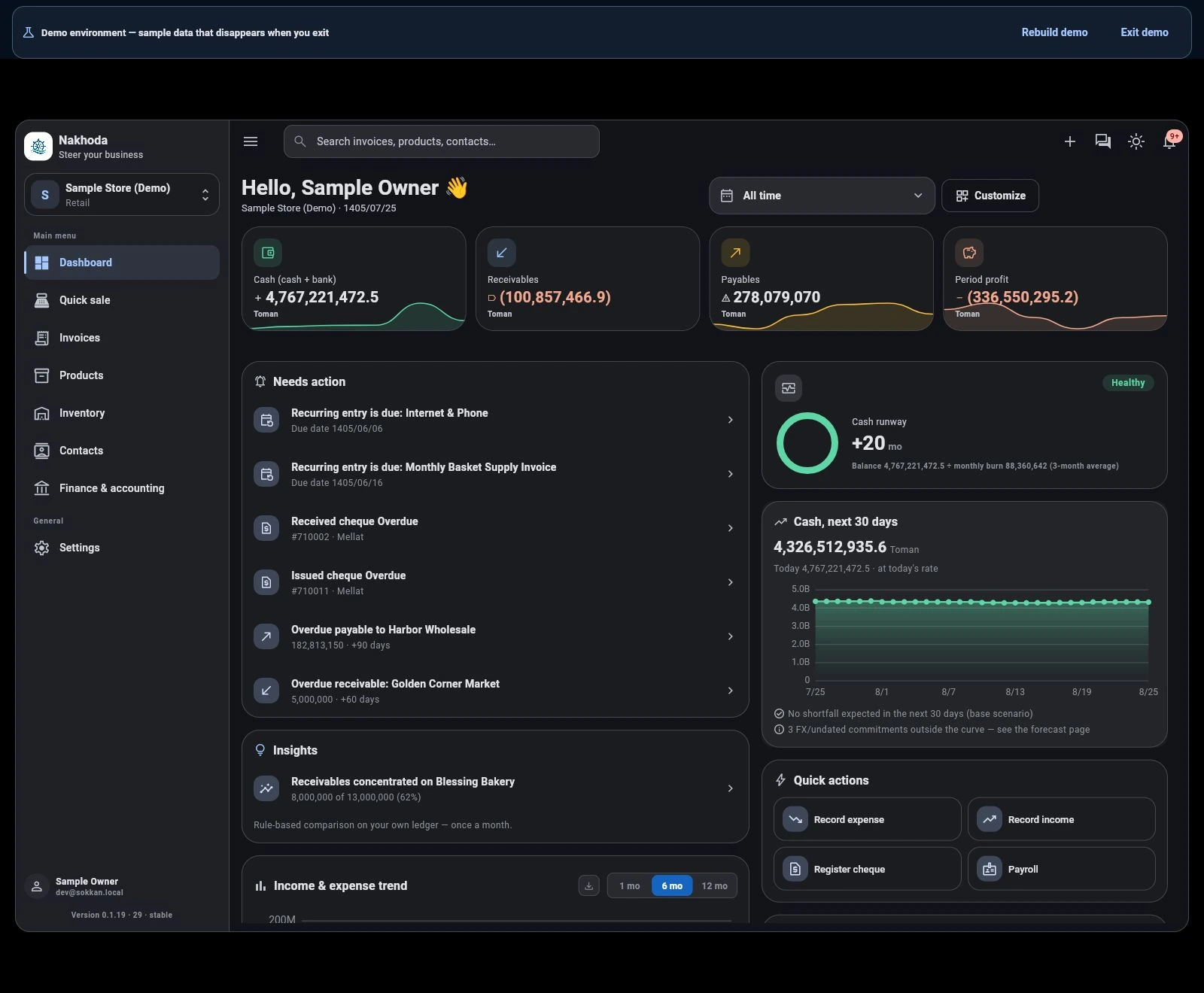Screen dimensions: 1204x993
Task: Click the Customize button
Action: tap(990, 196)
